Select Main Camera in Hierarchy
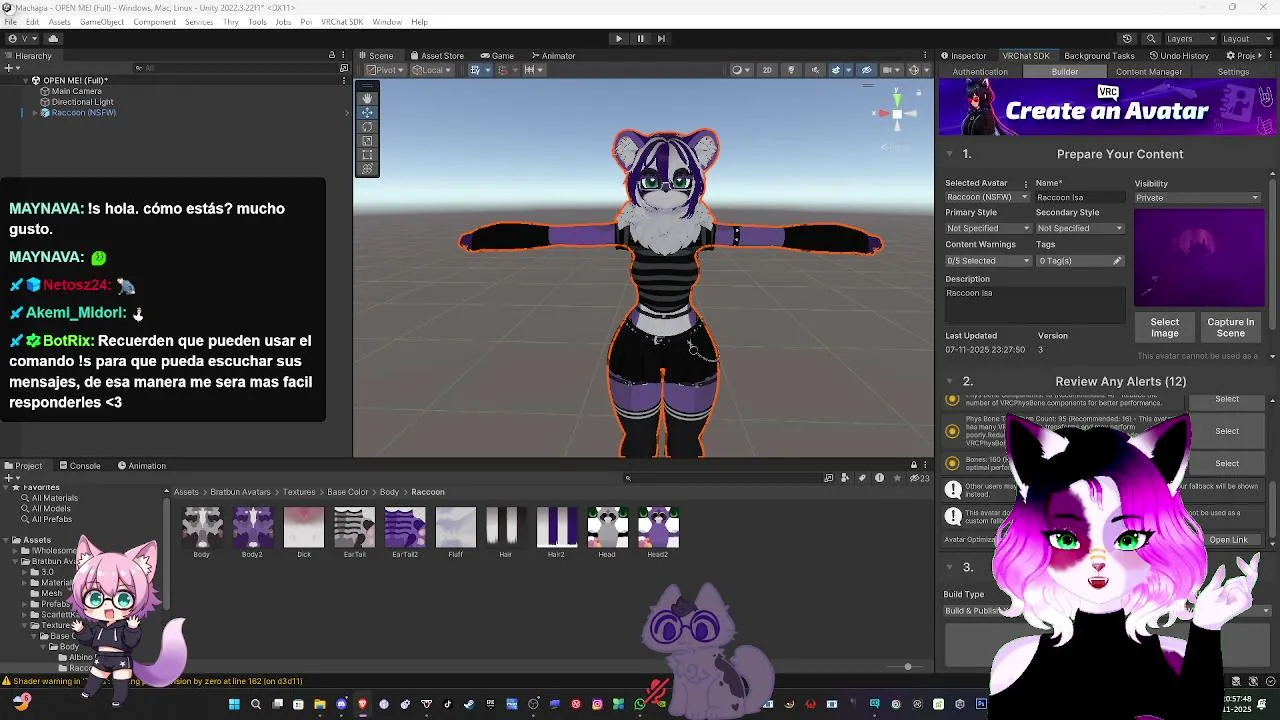 click(76, 91)
